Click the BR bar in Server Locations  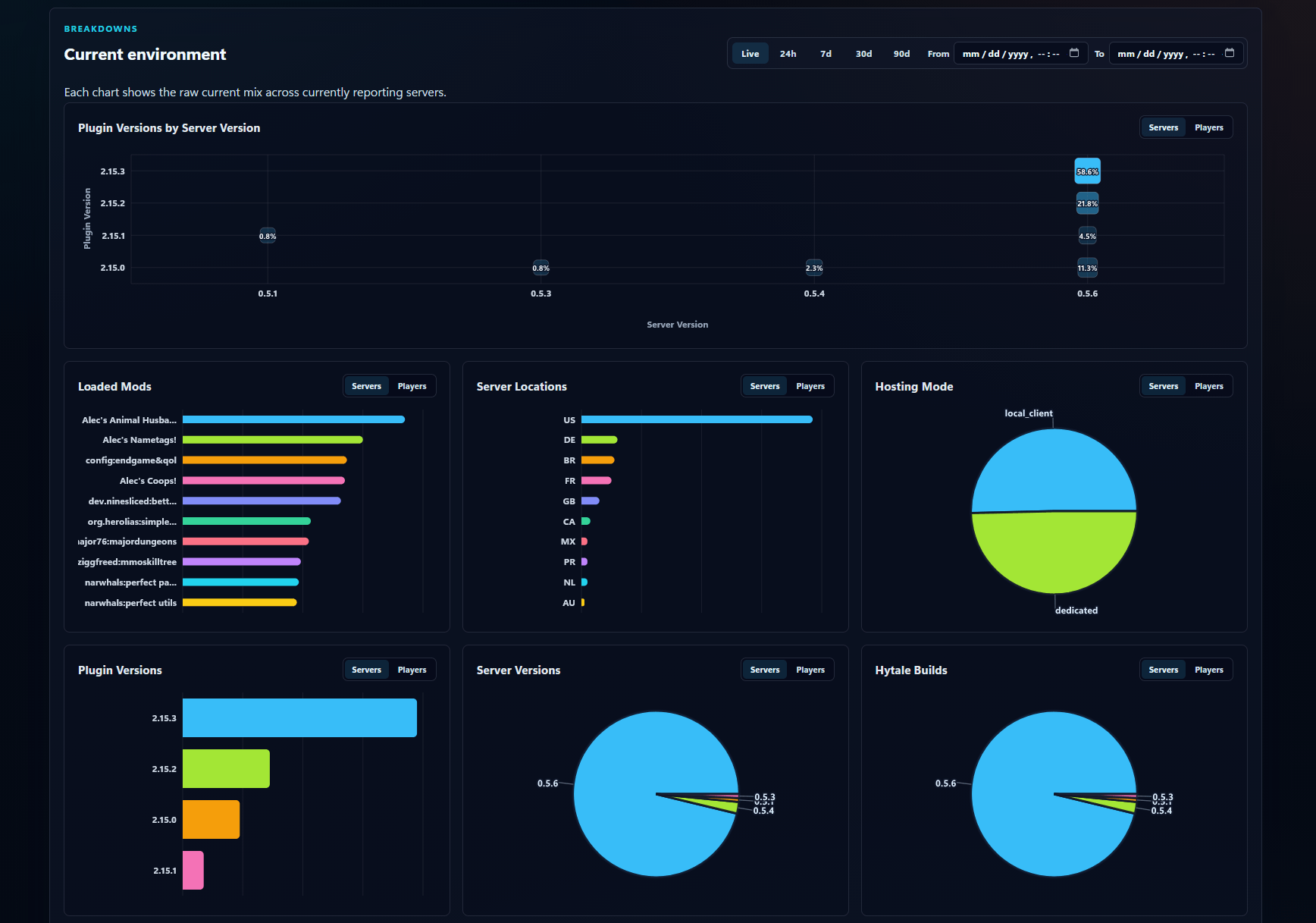coord(598,460)
